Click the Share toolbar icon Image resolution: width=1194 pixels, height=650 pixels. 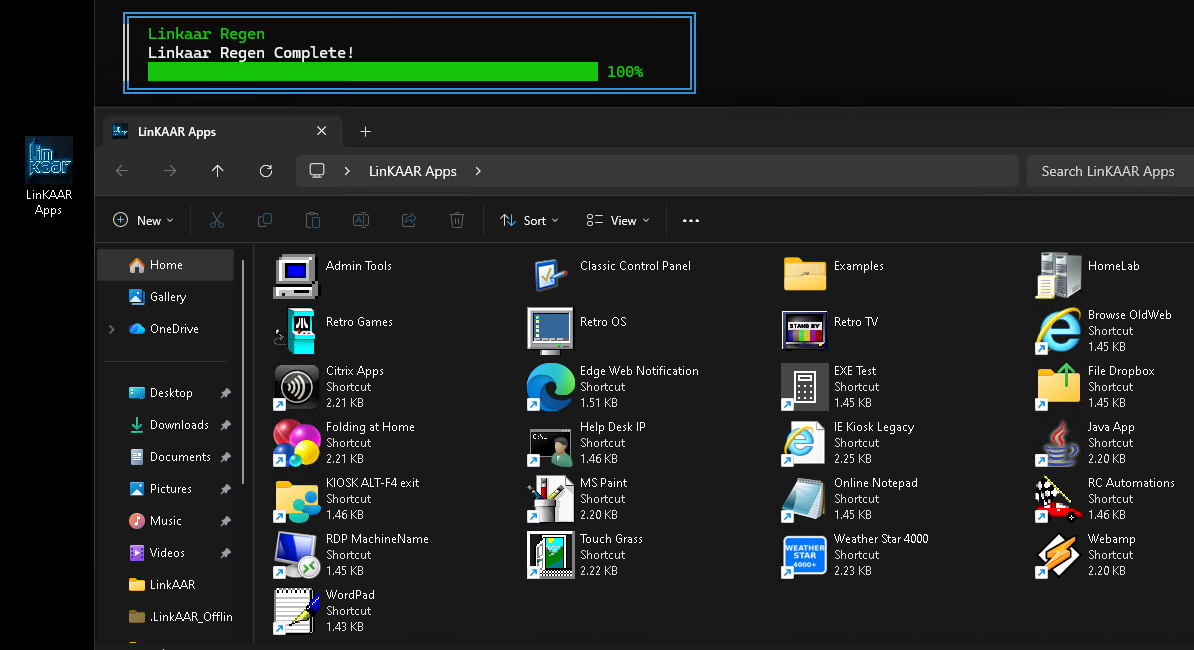[x=409, y=221]
